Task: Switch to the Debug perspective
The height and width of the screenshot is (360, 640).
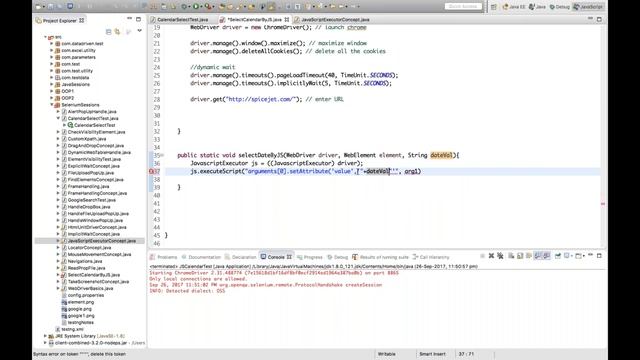Action: 560,7
